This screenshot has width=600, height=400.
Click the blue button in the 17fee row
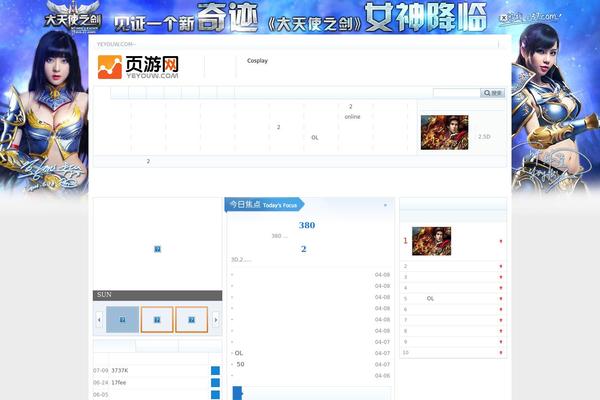pyautogui.click(x=215, y=382)
